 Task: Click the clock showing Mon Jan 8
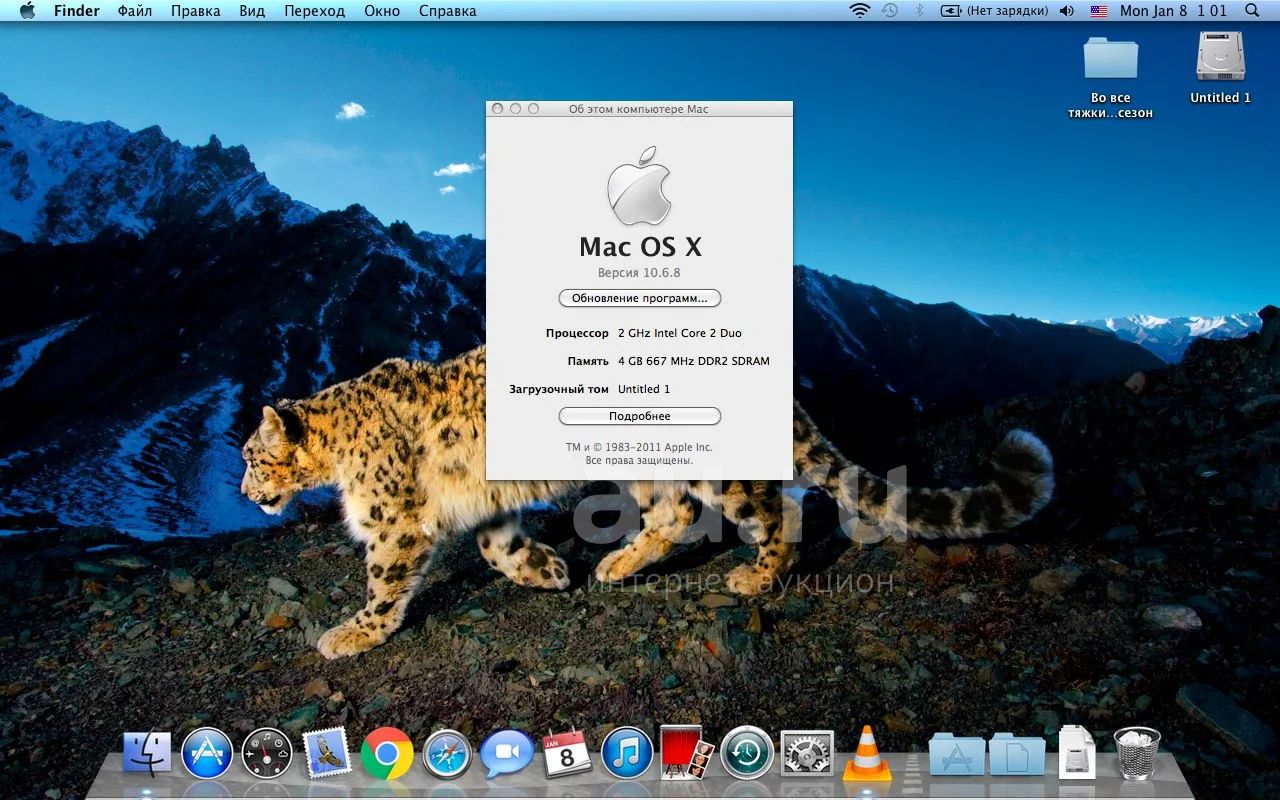click(x=1173, y=11)
